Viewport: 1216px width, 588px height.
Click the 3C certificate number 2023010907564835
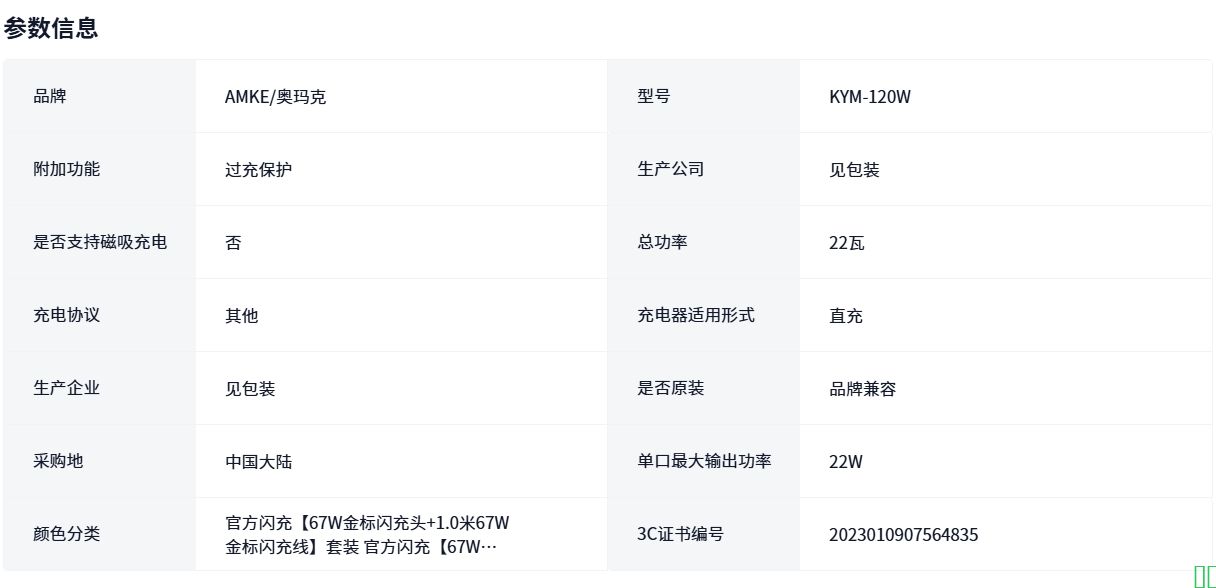pos(903,535)
